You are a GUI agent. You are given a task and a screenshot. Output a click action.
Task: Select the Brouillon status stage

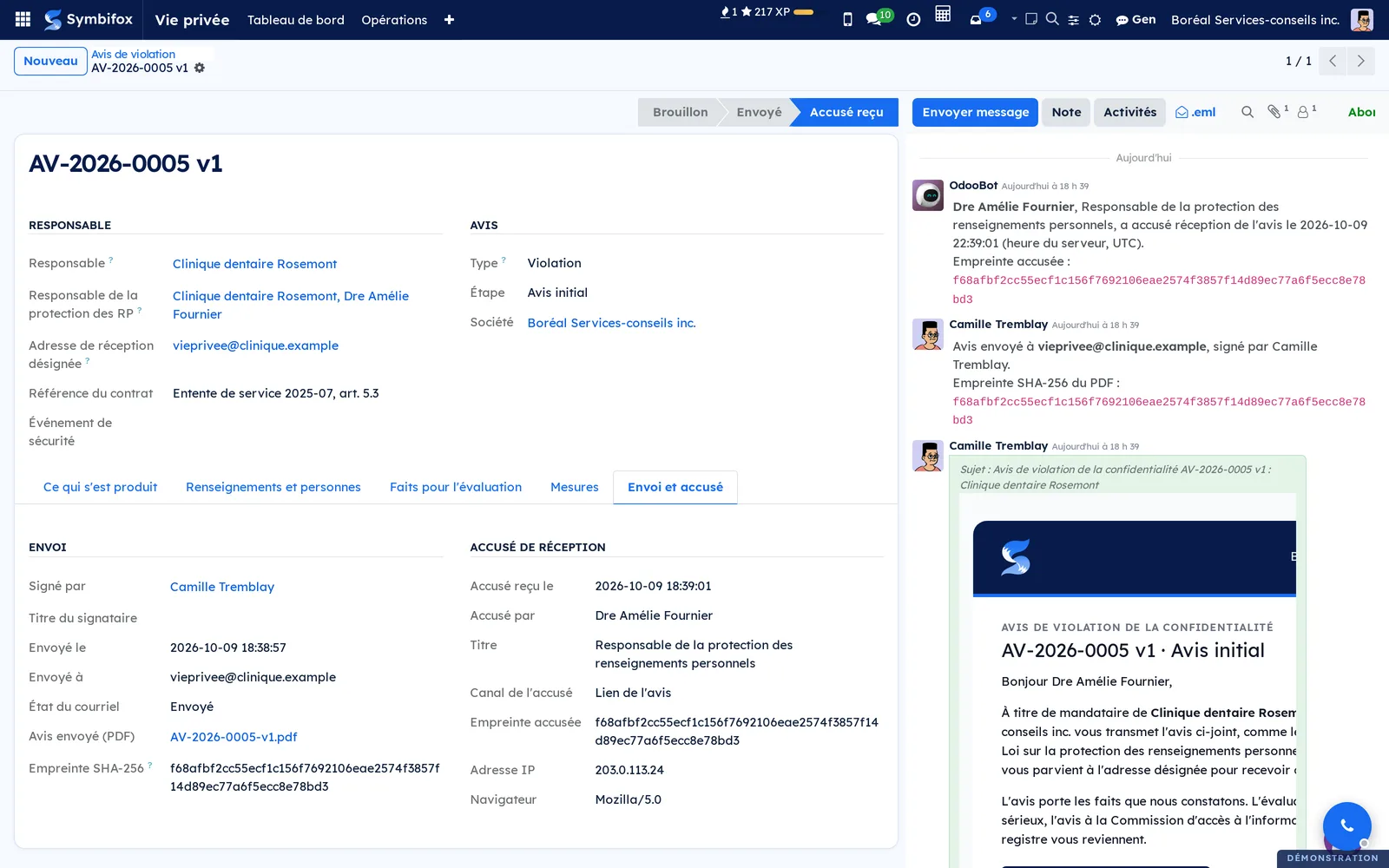pos(680,112)
